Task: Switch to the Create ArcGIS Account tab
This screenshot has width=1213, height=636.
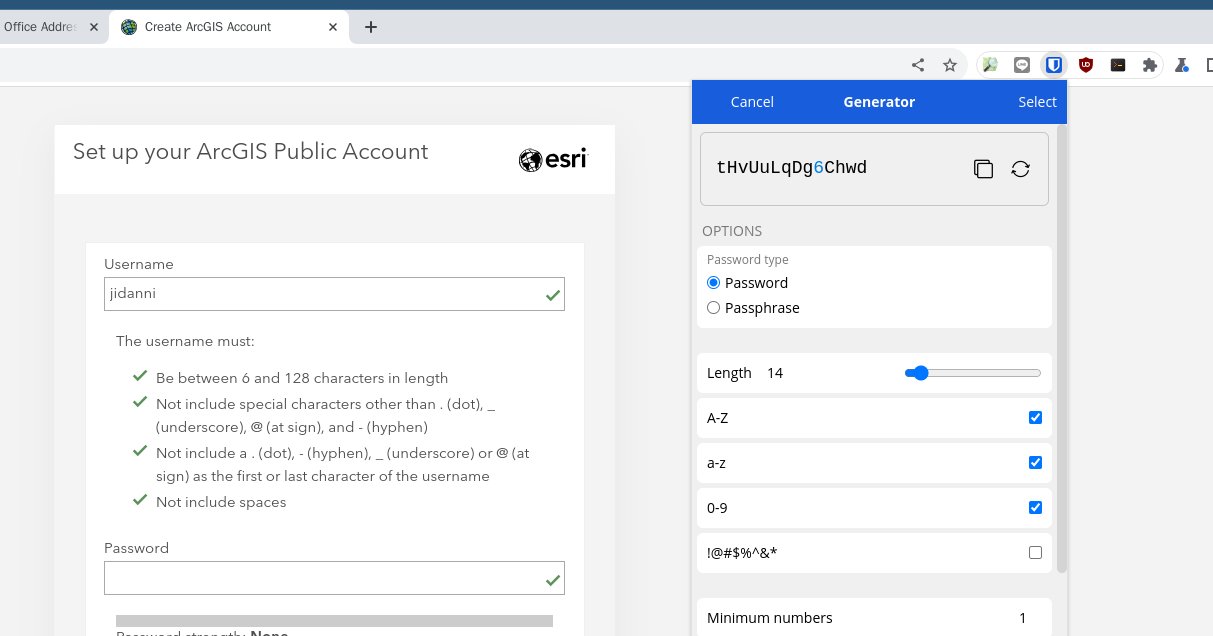Action: click(x=229, y=27)
